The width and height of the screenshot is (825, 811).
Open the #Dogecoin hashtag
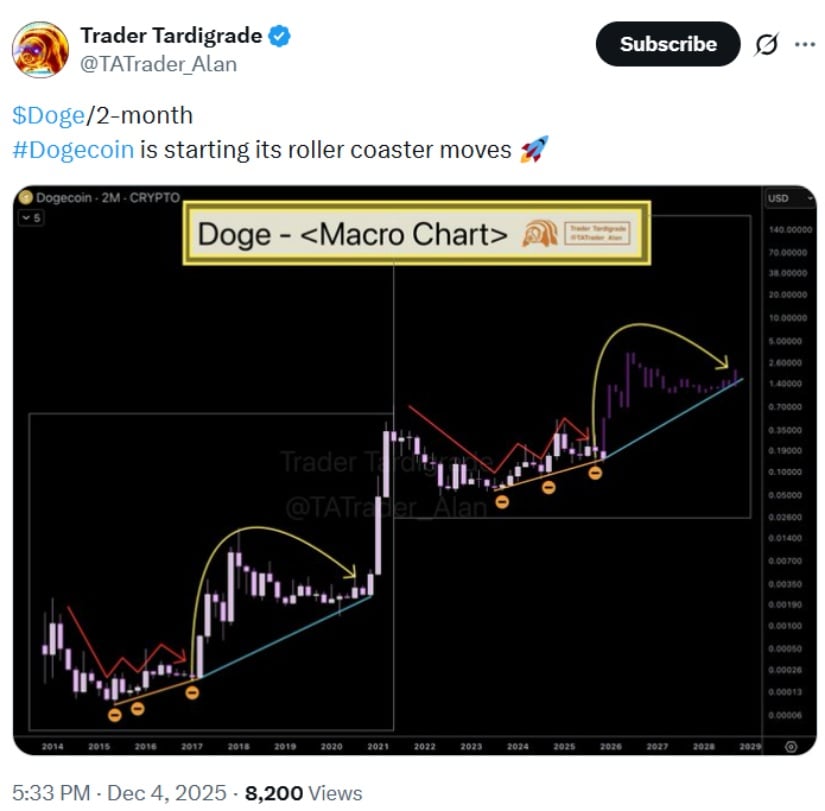coord(71,149)
